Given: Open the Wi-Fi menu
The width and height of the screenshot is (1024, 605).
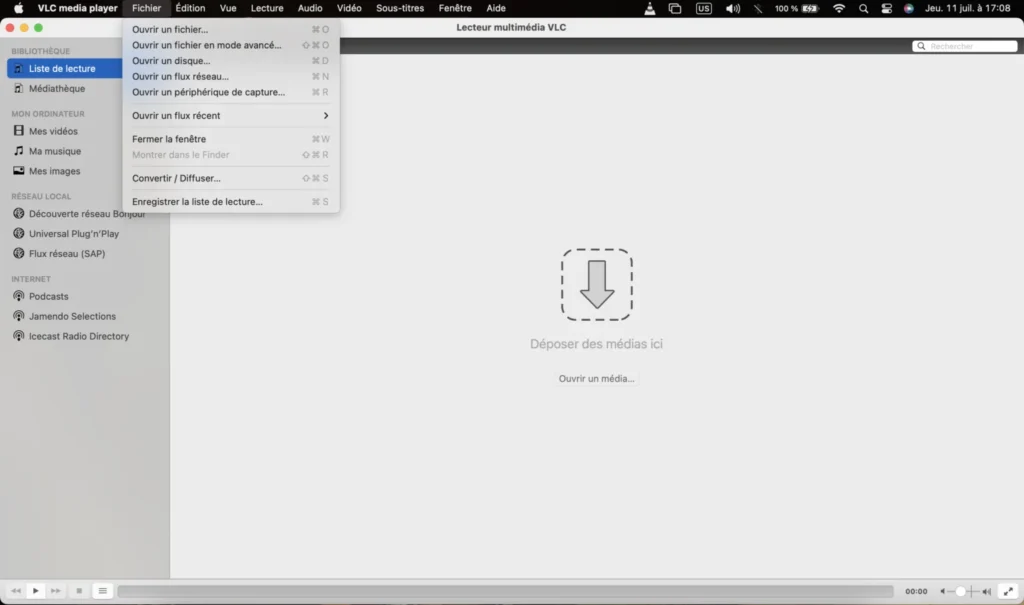Looking at the screenshot, I should click(839, 8).
